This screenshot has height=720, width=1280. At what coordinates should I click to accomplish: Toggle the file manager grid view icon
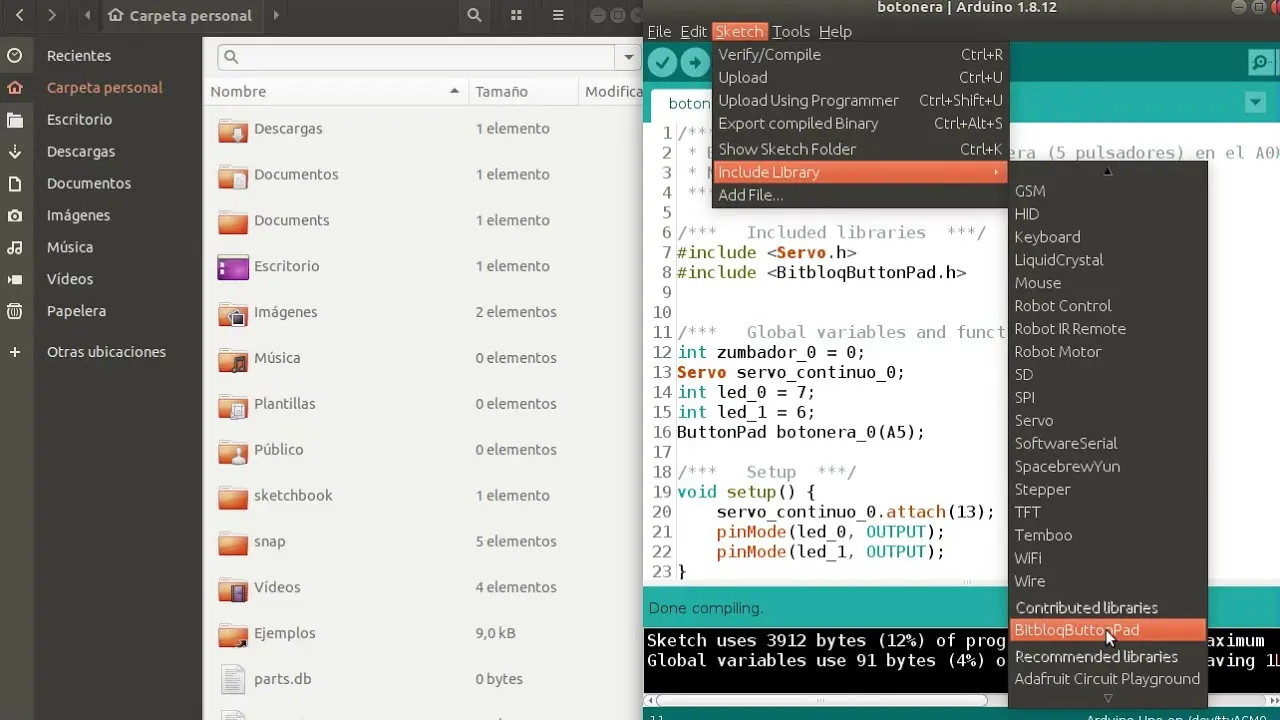pos(516,16)
